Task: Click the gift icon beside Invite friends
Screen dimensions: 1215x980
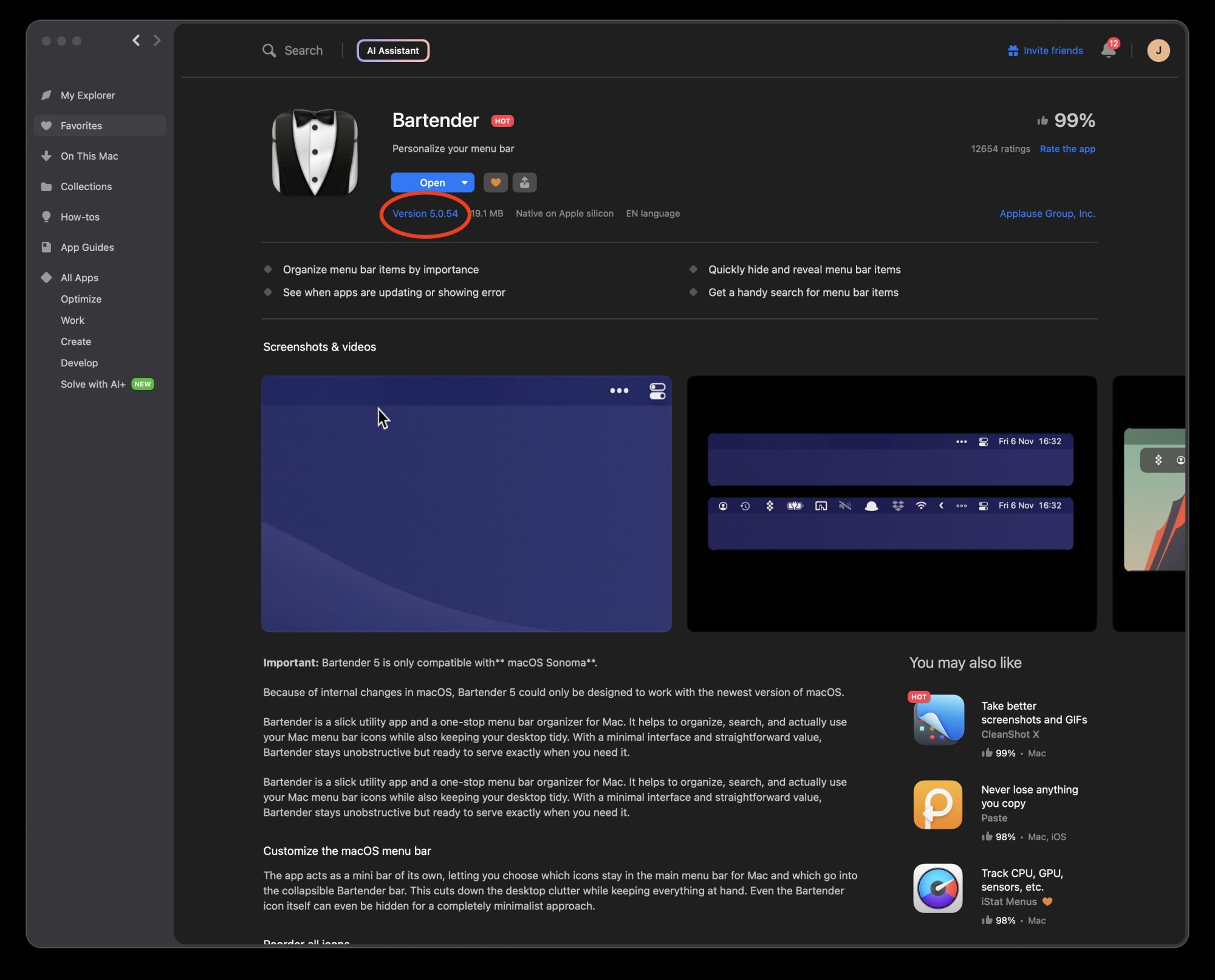Action: point(1013,50)
